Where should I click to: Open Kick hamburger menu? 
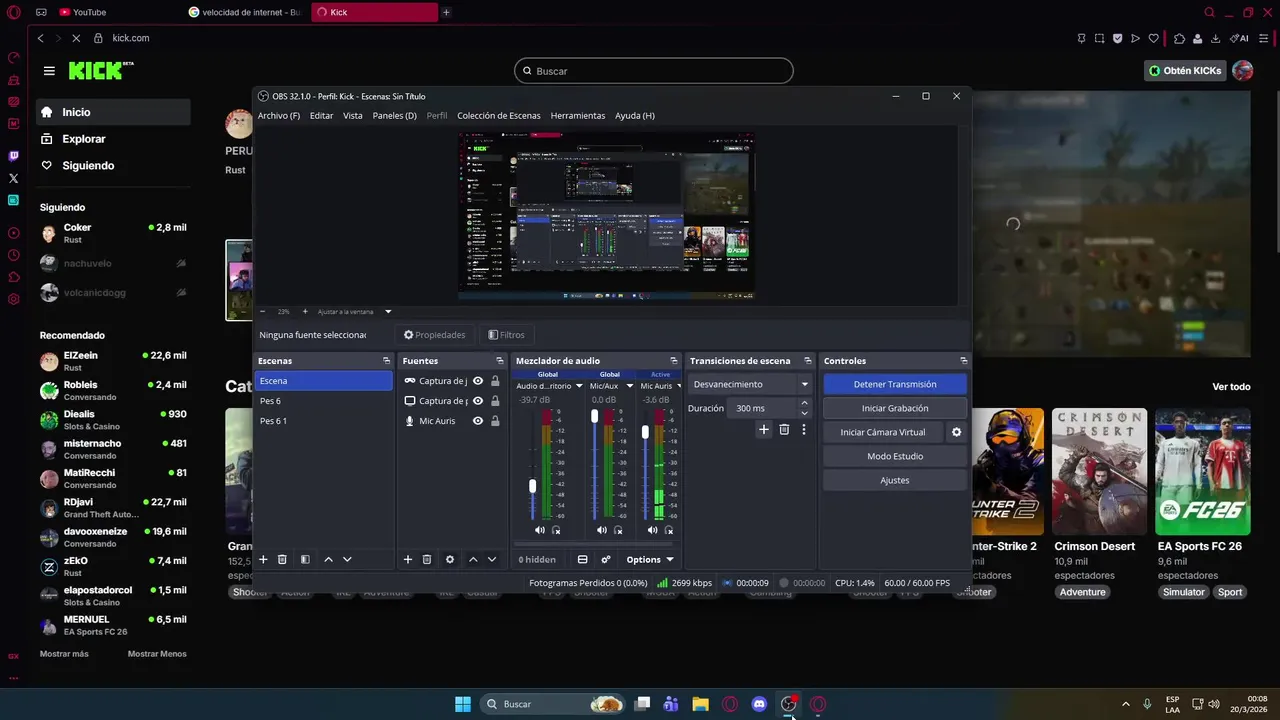pyautogui.click(x=49, y=71)
